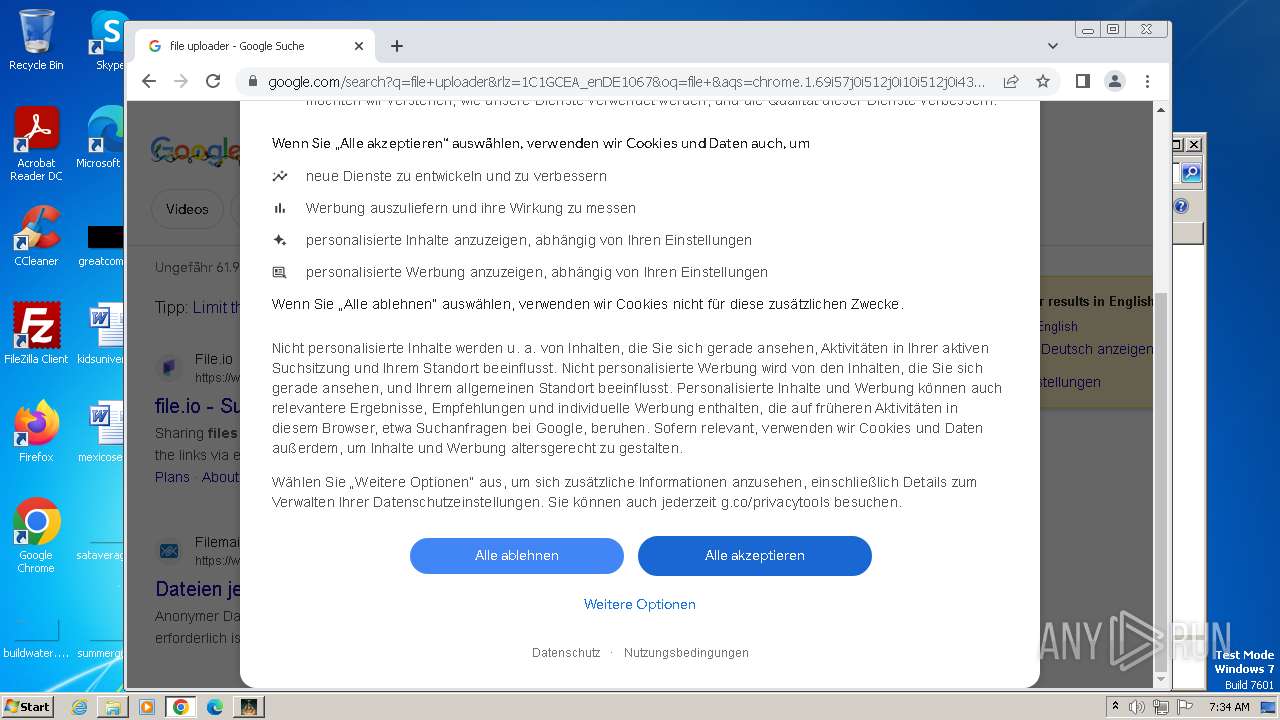This screenshot has width=1280, height=720.
Task: Click the 'Videos' filter chip behind dialog
Action: point(187,209)
